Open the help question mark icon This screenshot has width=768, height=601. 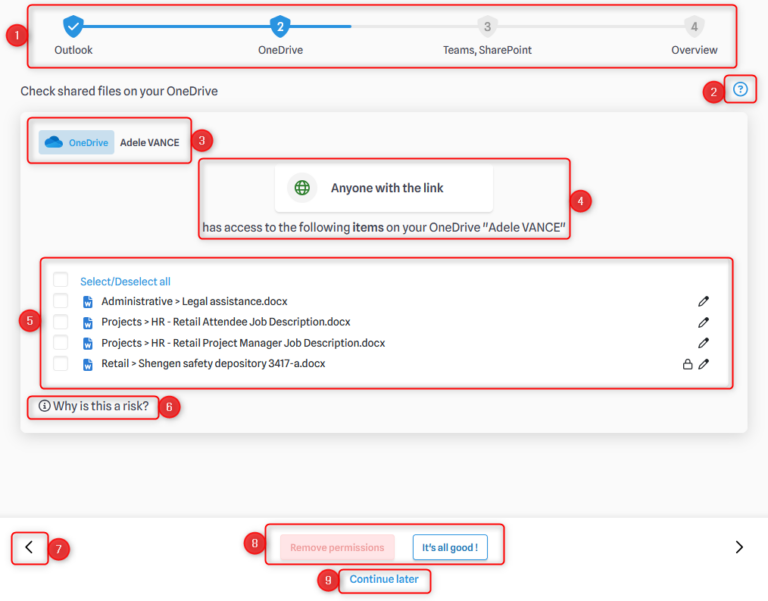(740, 89)
